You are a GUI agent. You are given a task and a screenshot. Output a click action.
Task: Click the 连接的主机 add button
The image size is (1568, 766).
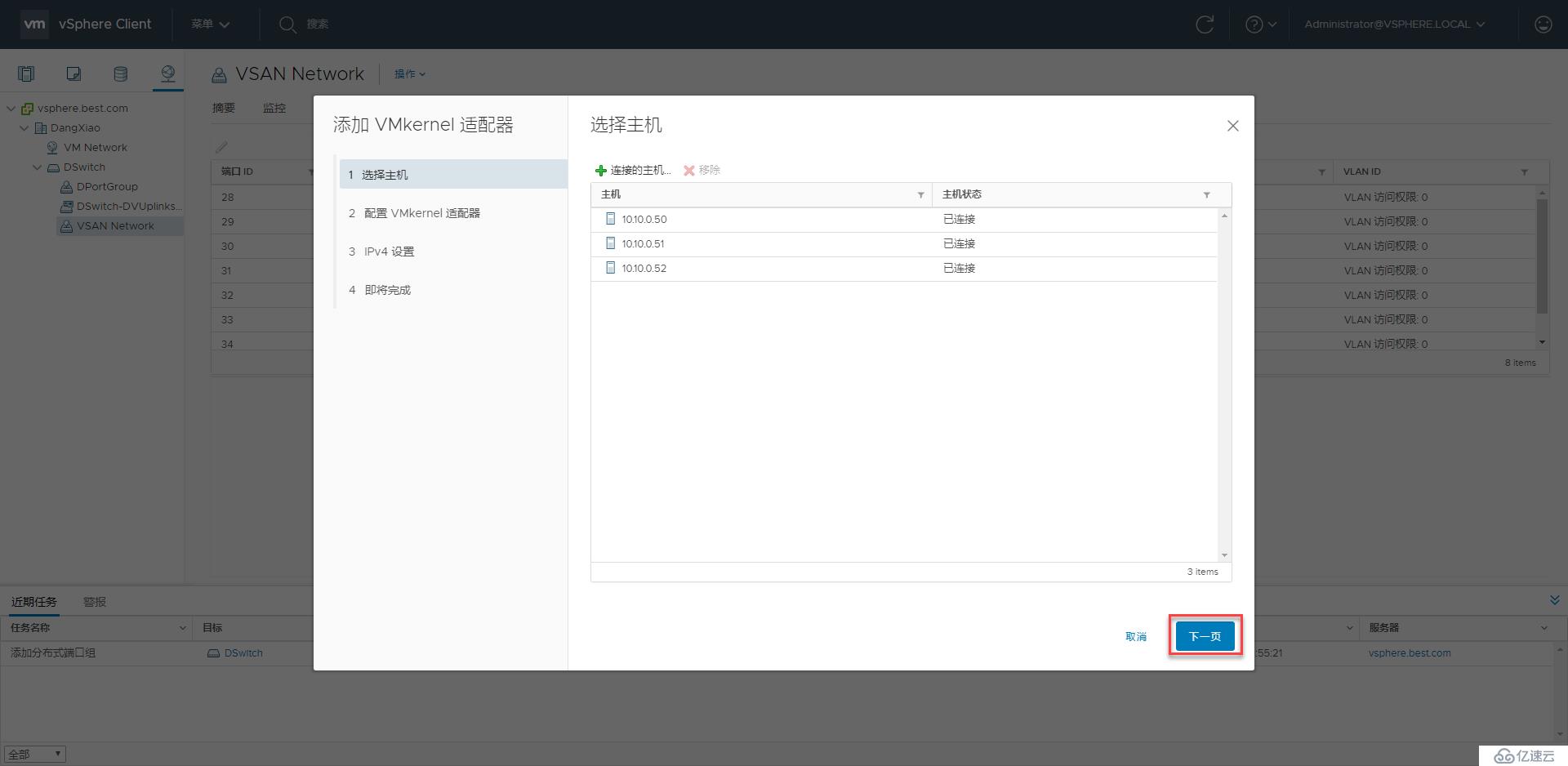pyautogui.click(x=634, y=171)
